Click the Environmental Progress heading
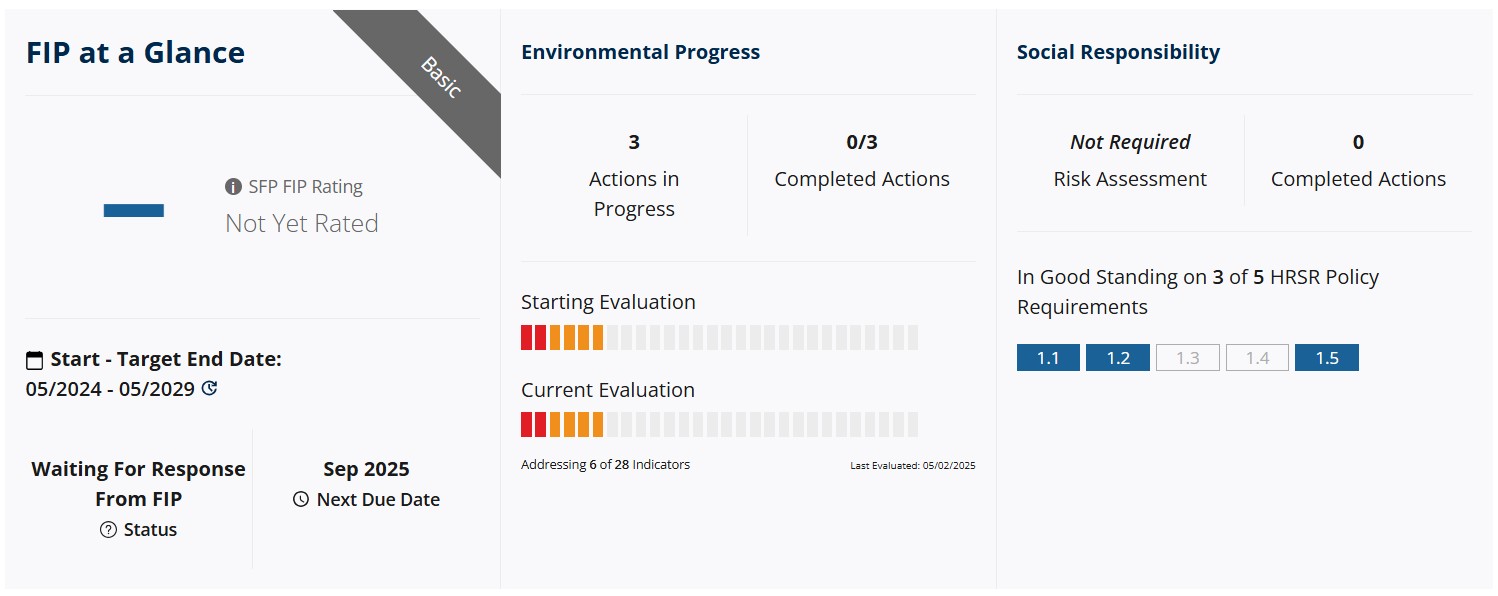Image resolution: width=1498 pixels, height=596 pixels. (640, 53)
